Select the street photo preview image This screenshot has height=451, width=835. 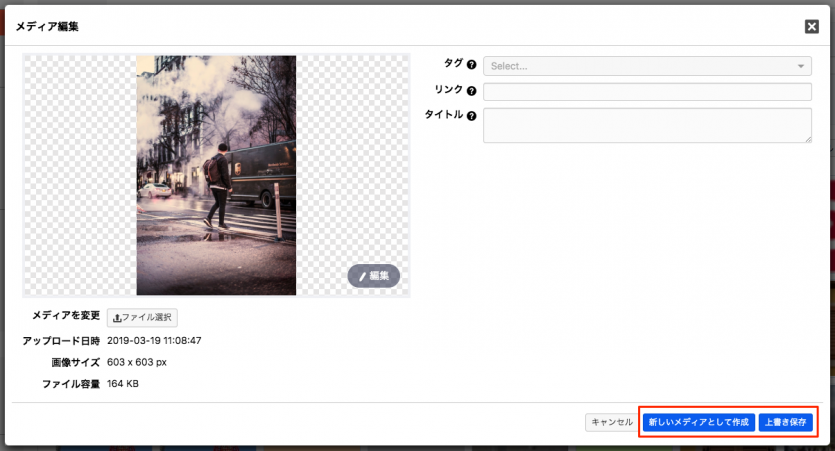(x=216, y=175)
